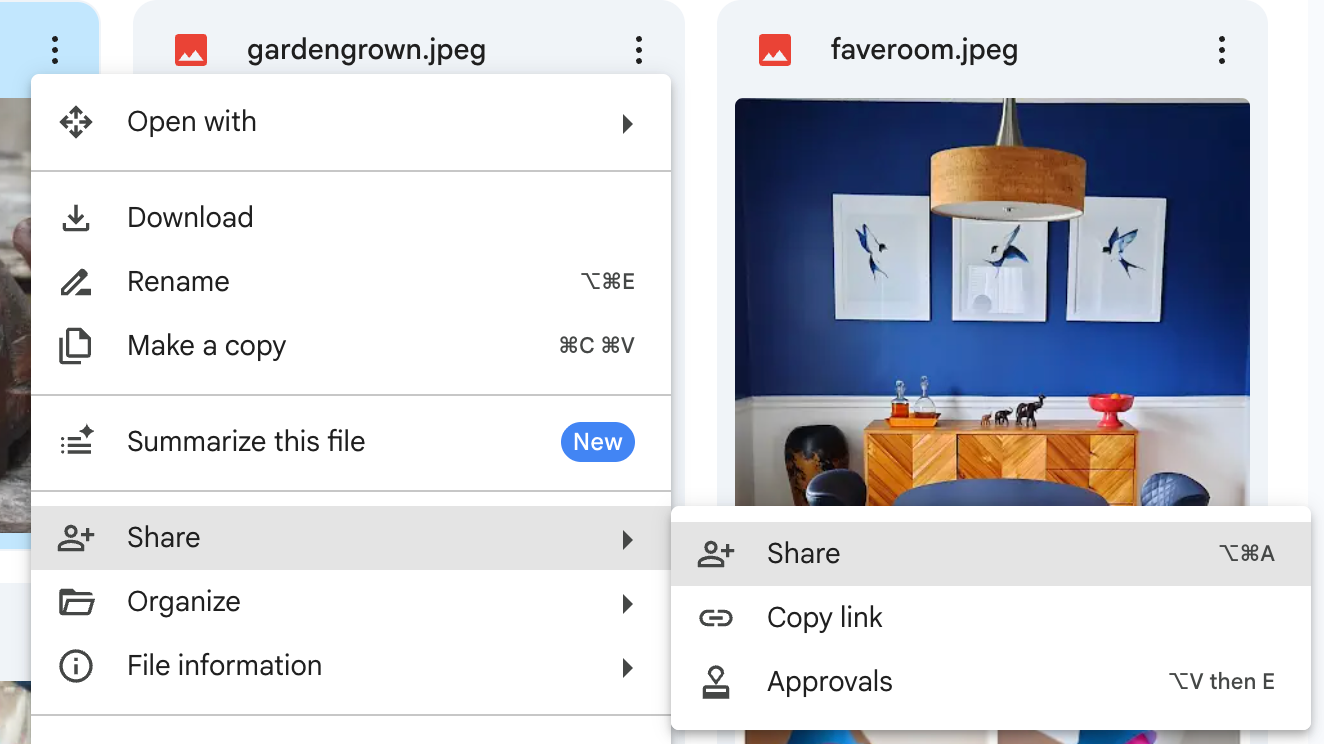Click the Organize folder icon
1324x744 pixels.
click(x=76, y=602)
